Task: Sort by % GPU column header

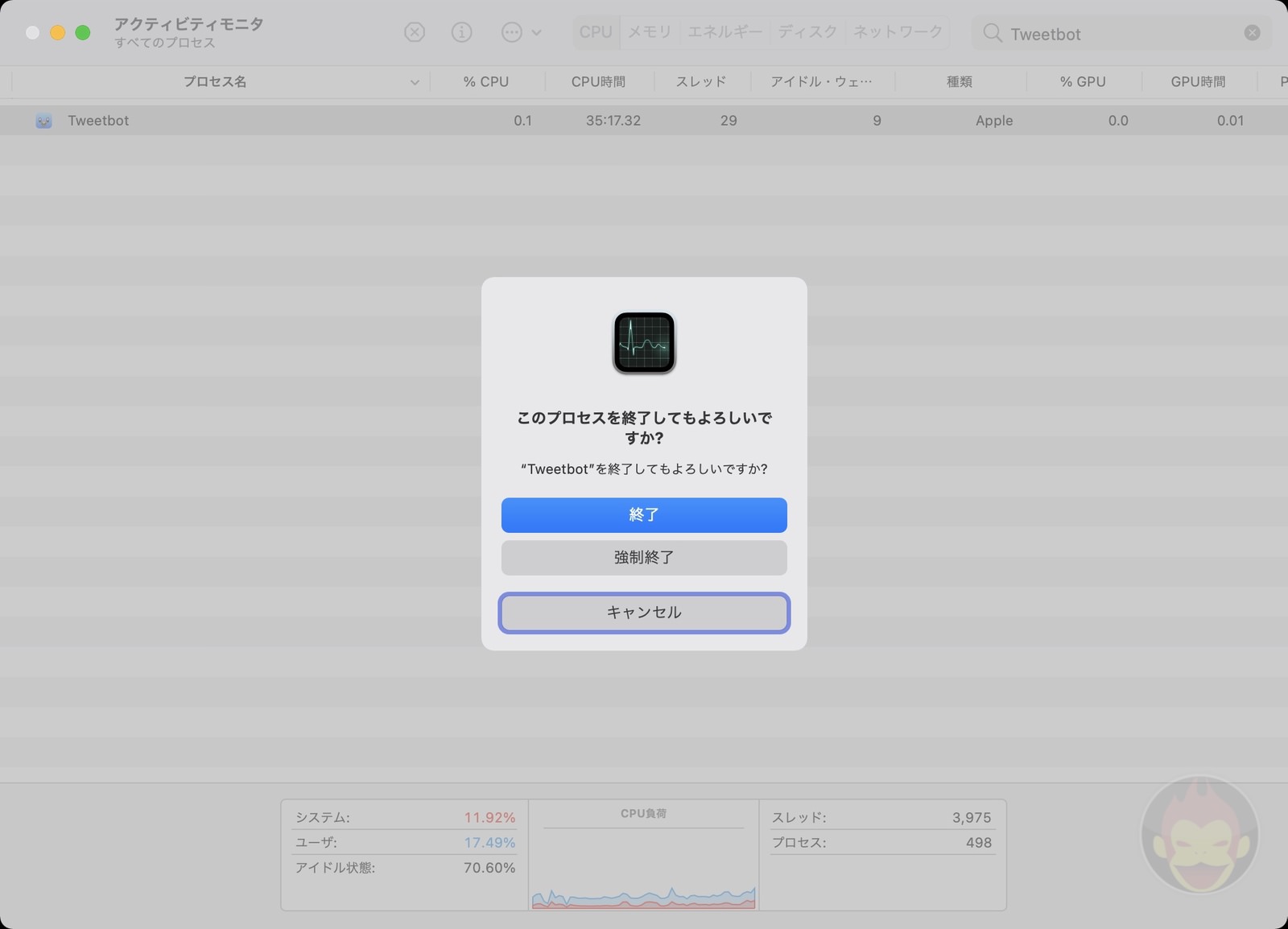Action: pyautogui.click(x=1083, y=82)
